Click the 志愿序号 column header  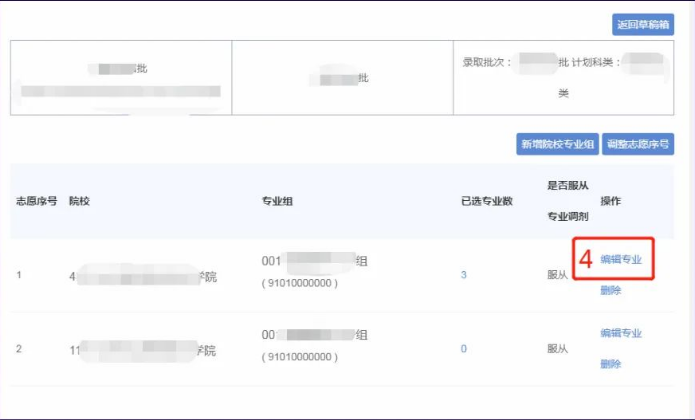coord(36,201)
